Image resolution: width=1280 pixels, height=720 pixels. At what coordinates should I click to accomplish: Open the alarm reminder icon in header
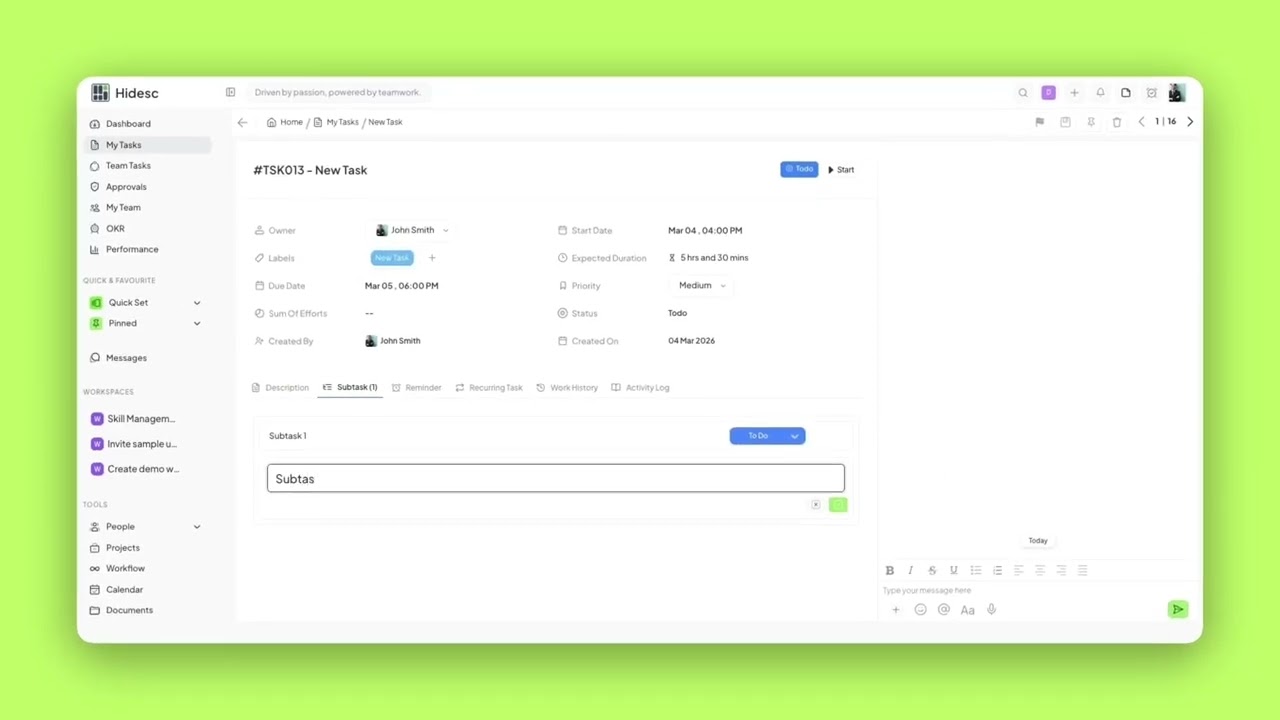(x=1151, y=93)
